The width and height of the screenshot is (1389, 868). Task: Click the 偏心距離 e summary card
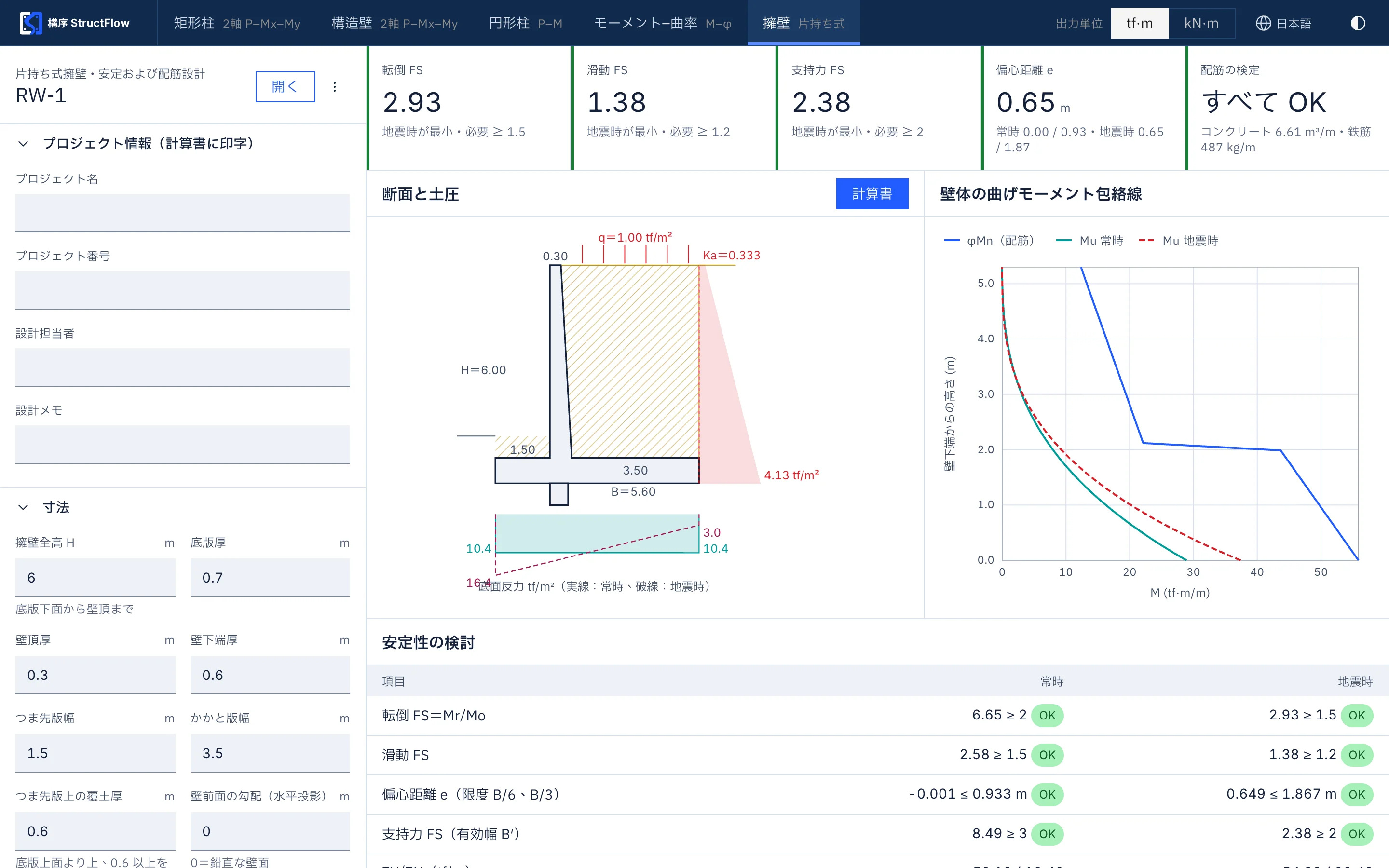[x=1083, y=108]
